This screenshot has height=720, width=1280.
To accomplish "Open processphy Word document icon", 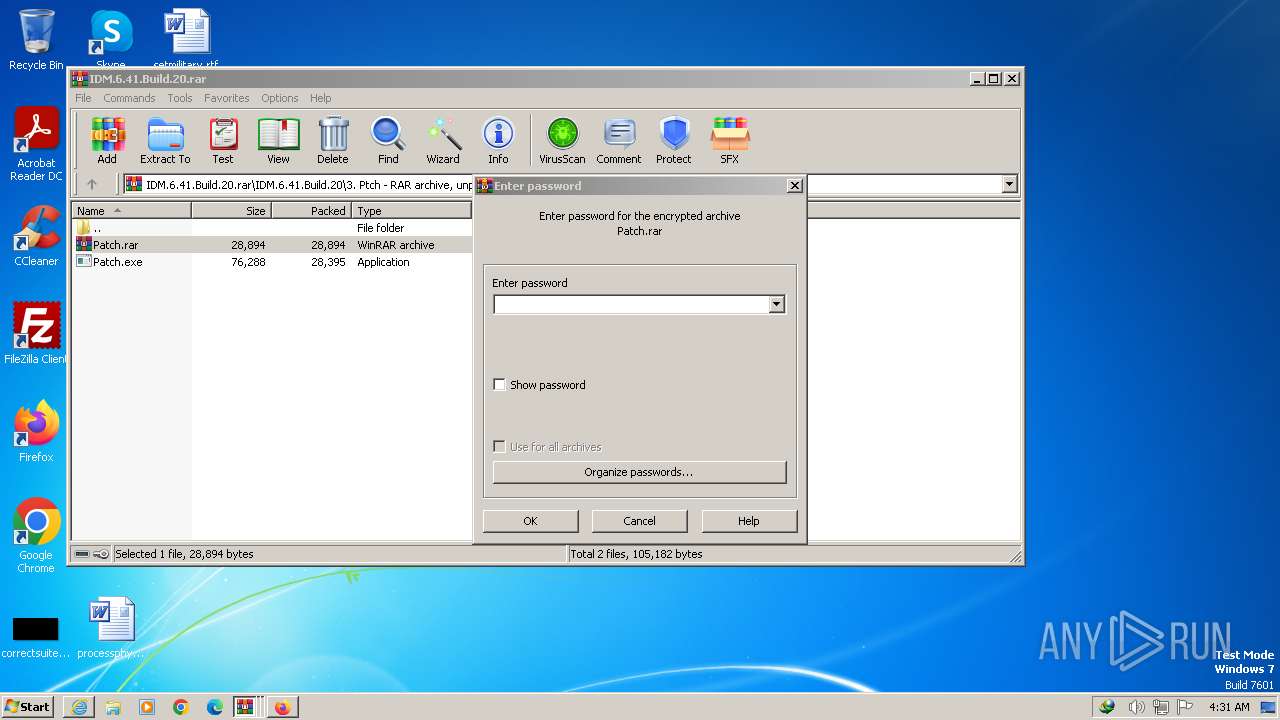I will (x=110, y=628).
